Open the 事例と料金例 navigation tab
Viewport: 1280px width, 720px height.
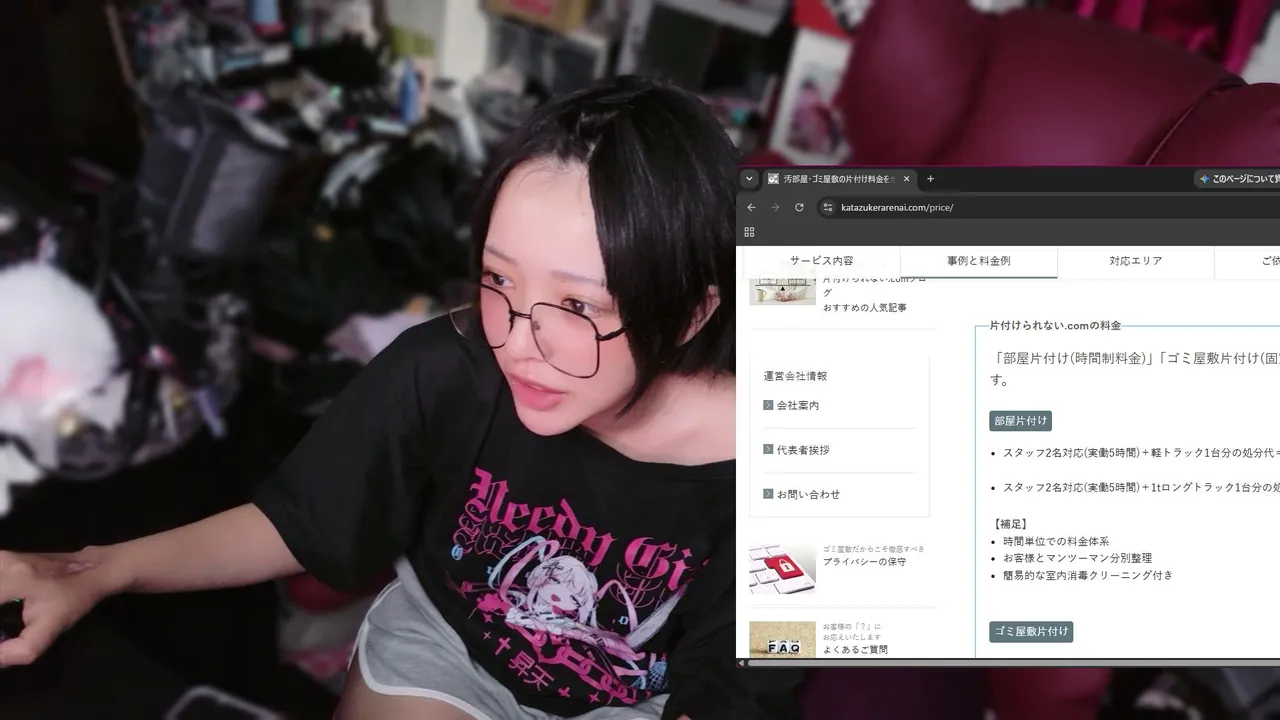(979, 261)
